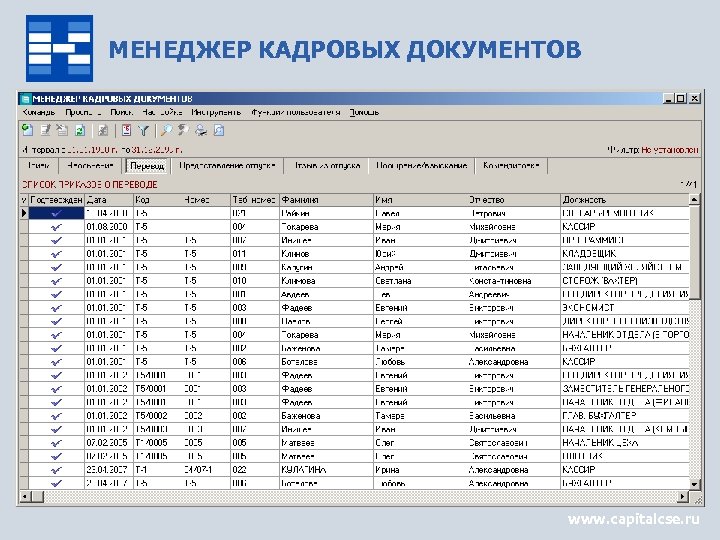Click the www.capitalcse.ru link
This screenshot has width=720, height=540.
634,519
